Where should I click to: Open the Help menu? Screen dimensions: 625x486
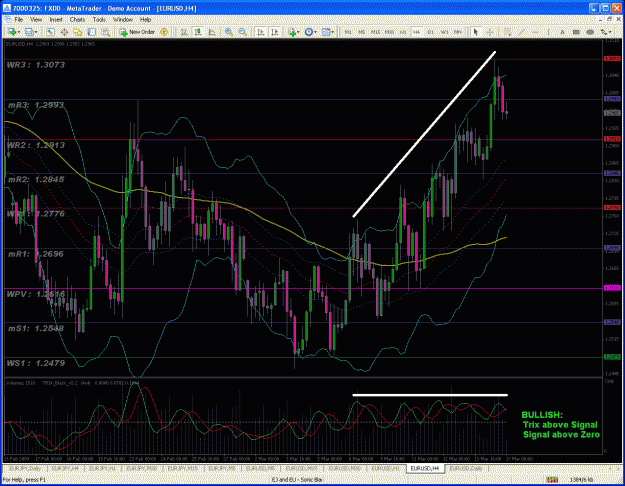tap(145, 19)
